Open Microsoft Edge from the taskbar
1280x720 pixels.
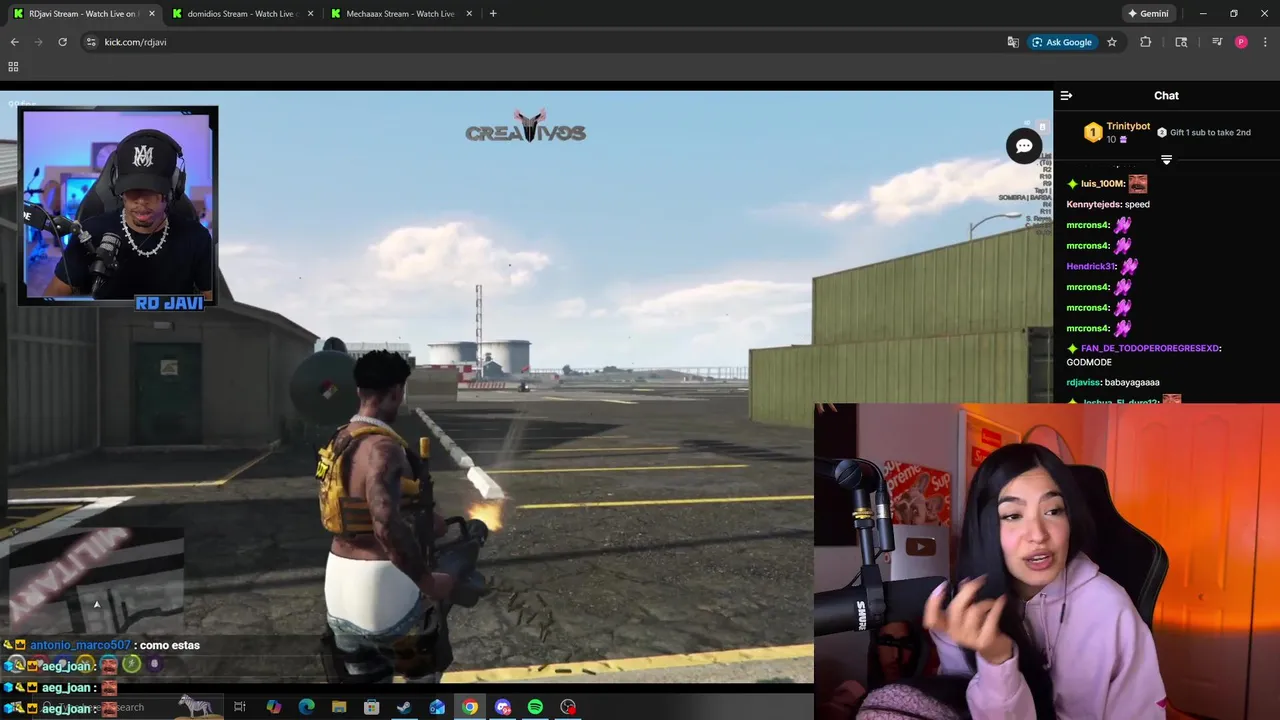pos(307,707)
